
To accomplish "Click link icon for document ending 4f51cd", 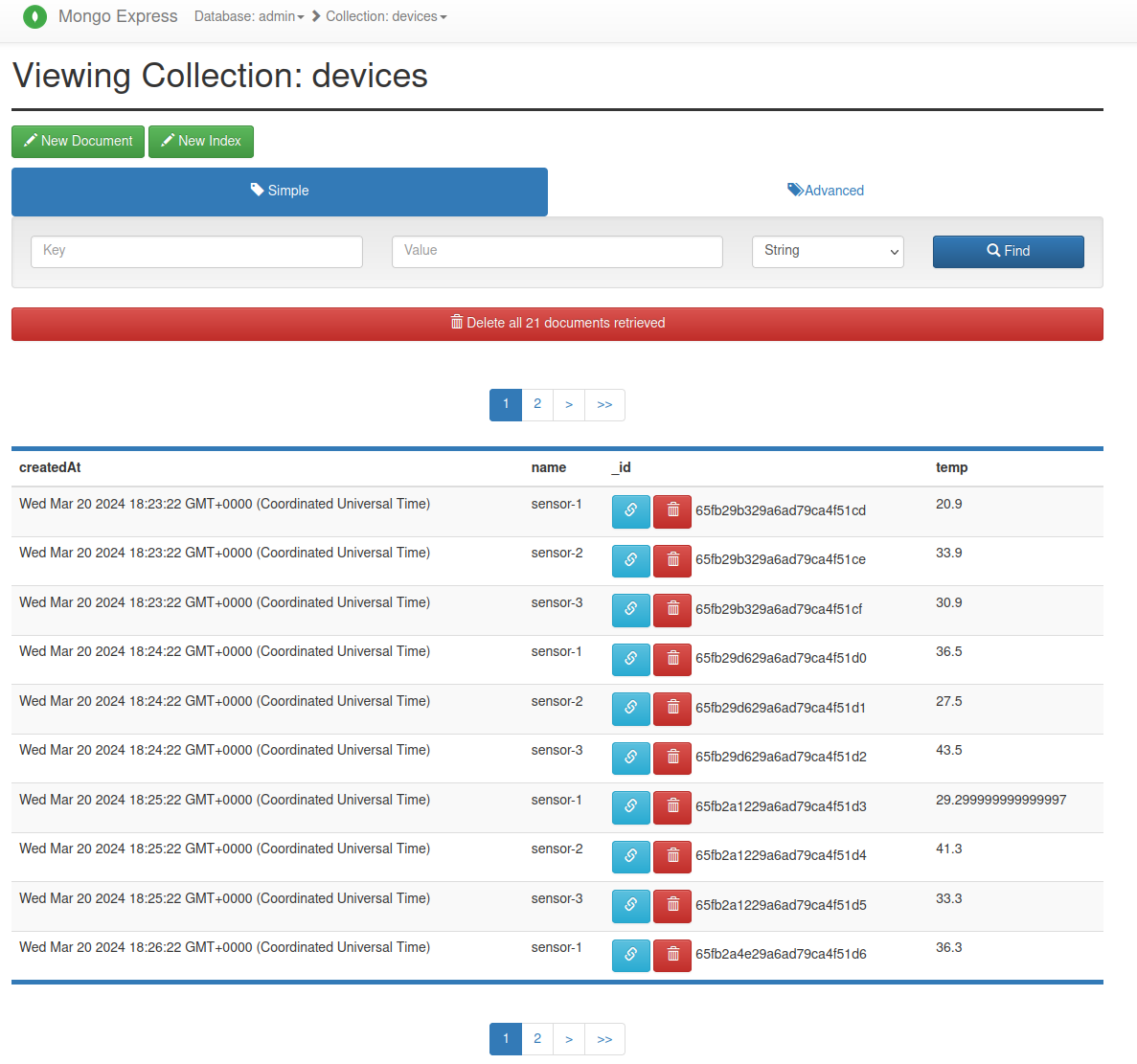I will click(x=630, y=510).
